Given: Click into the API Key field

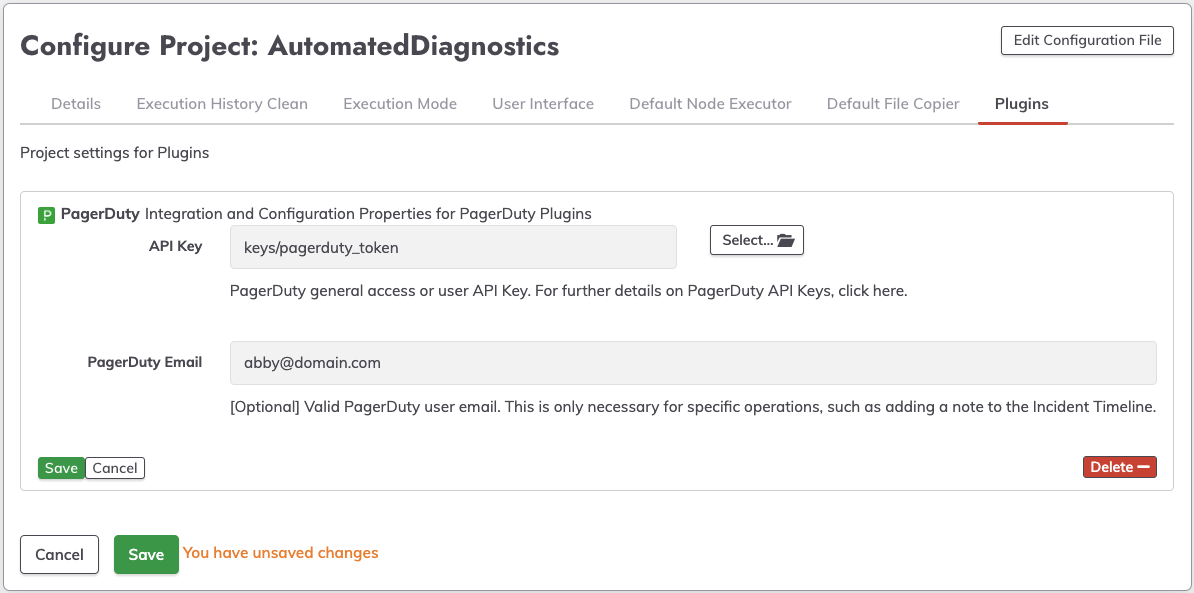Looking at the screenshot, I should click(453, 248).
